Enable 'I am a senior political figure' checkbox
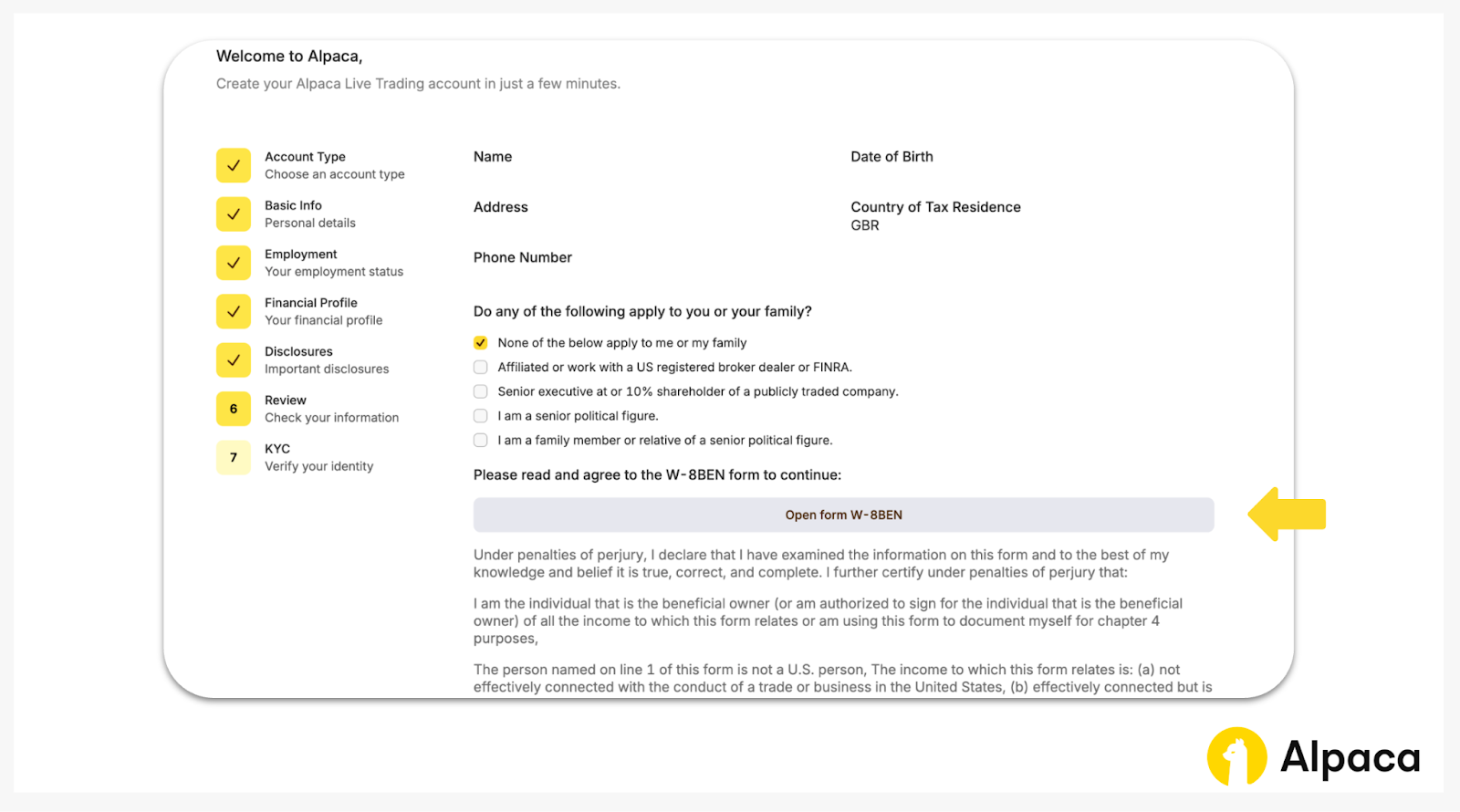 click(x=481, y=416)
